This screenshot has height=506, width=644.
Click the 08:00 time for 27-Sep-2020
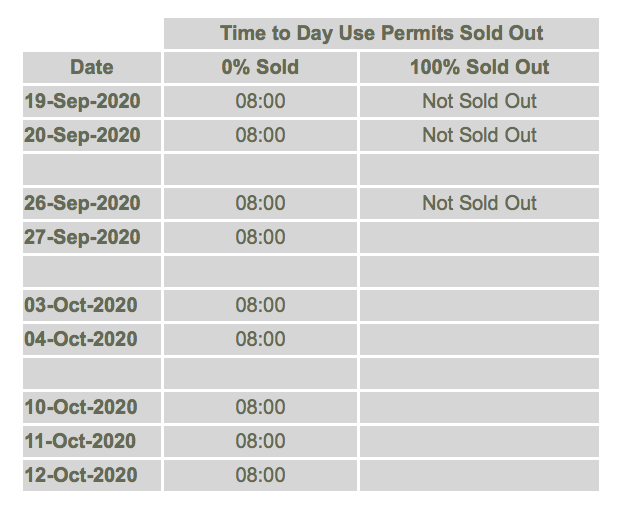(x=260, y=237)
